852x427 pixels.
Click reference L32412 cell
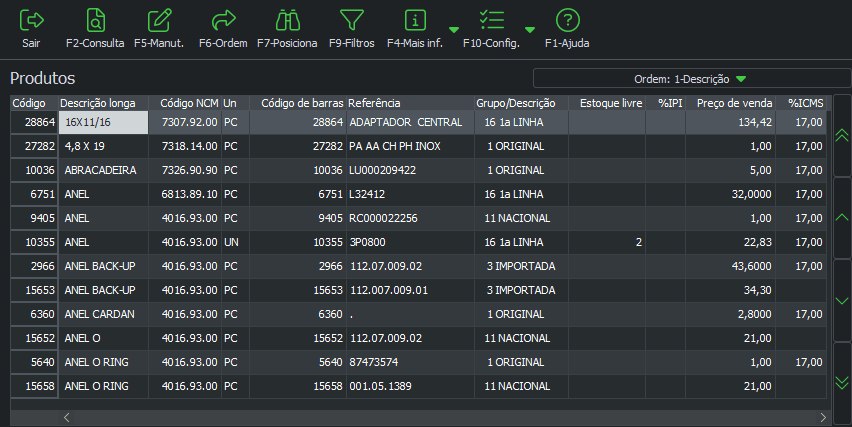pos(410,194)
